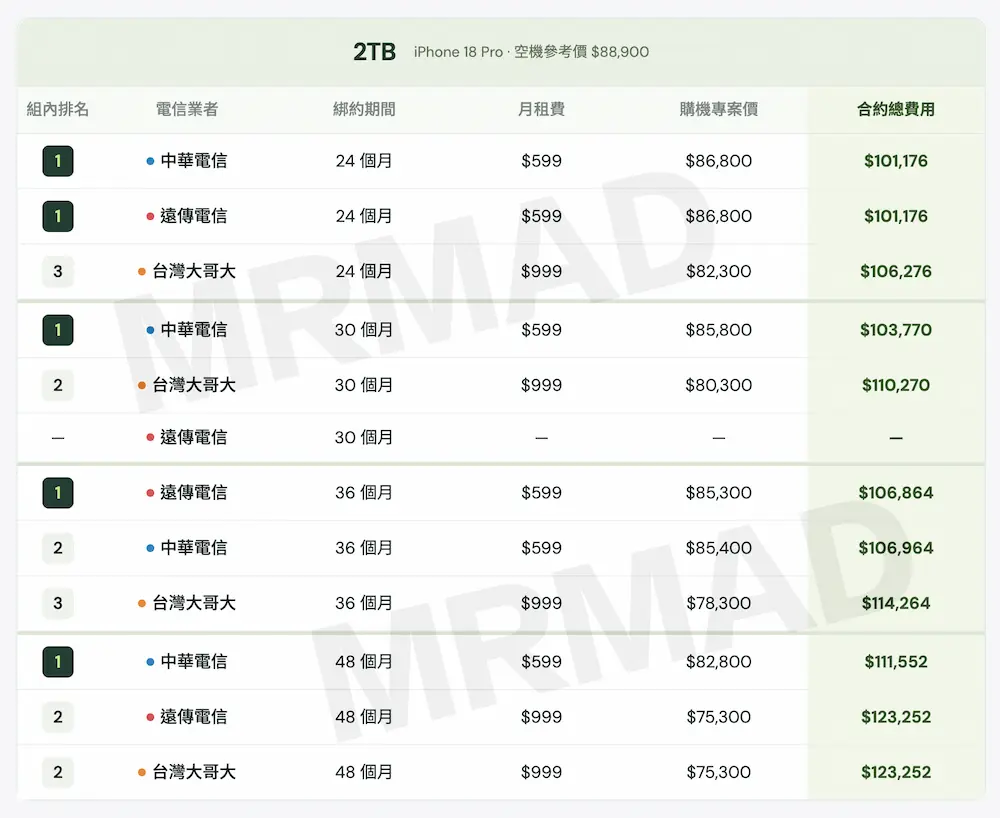Click rank 1 badge in 中華電信 48 個月 row

tap(58, 662)
